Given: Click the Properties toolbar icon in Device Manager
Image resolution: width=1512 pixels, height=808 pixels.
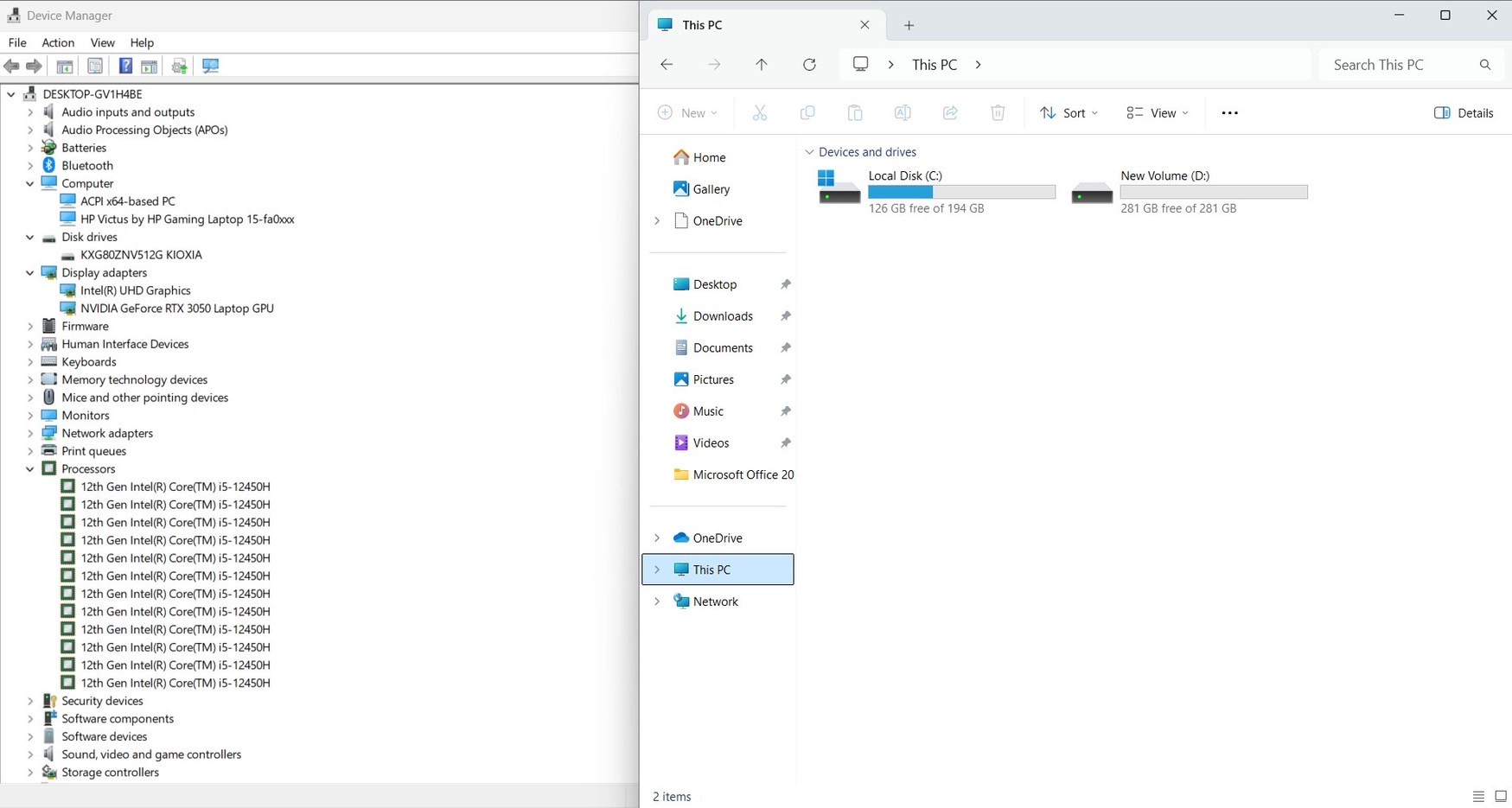Looking at the screenshot, I should coord(95,67).
